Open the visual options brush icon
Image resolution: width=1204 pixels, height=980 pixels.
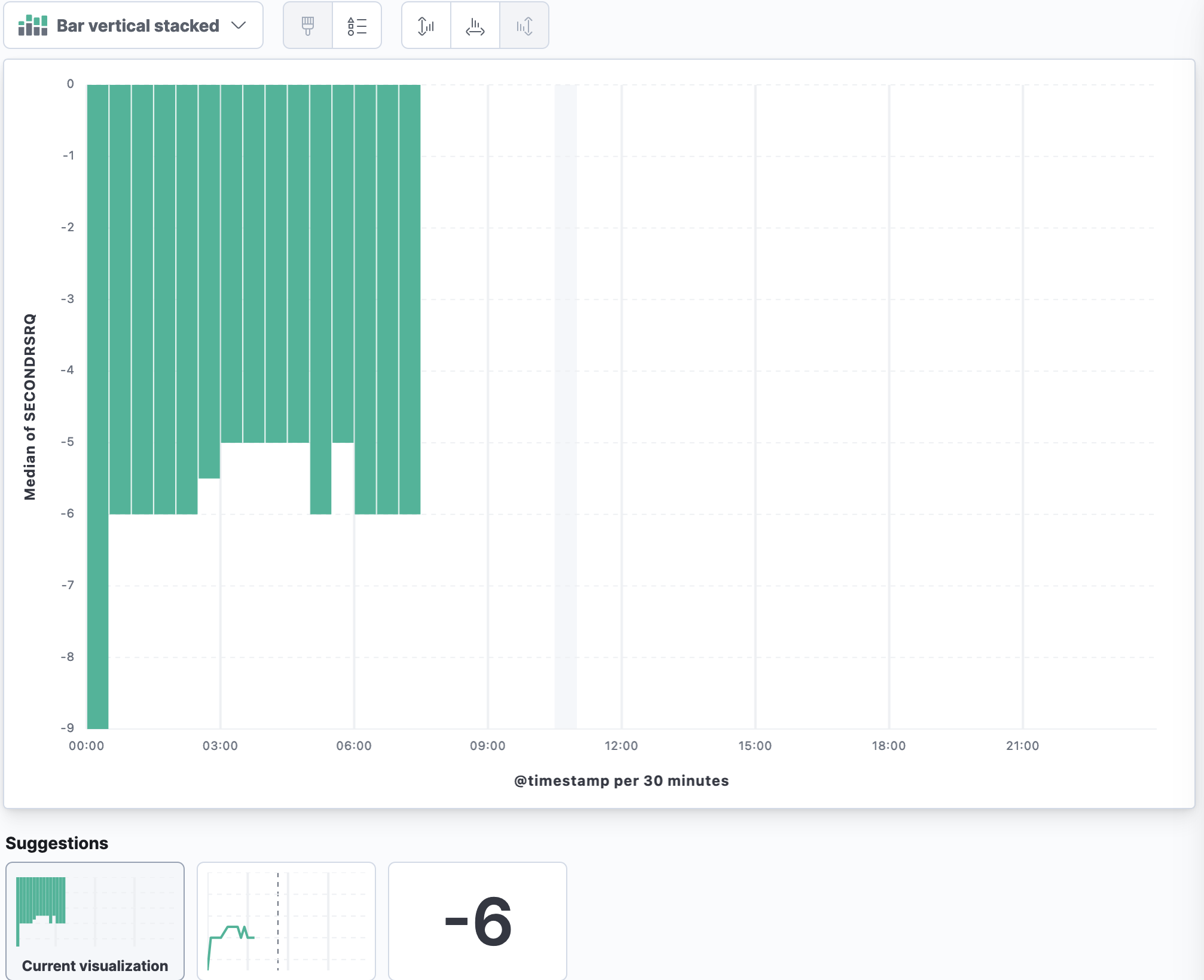click(308, 26)
